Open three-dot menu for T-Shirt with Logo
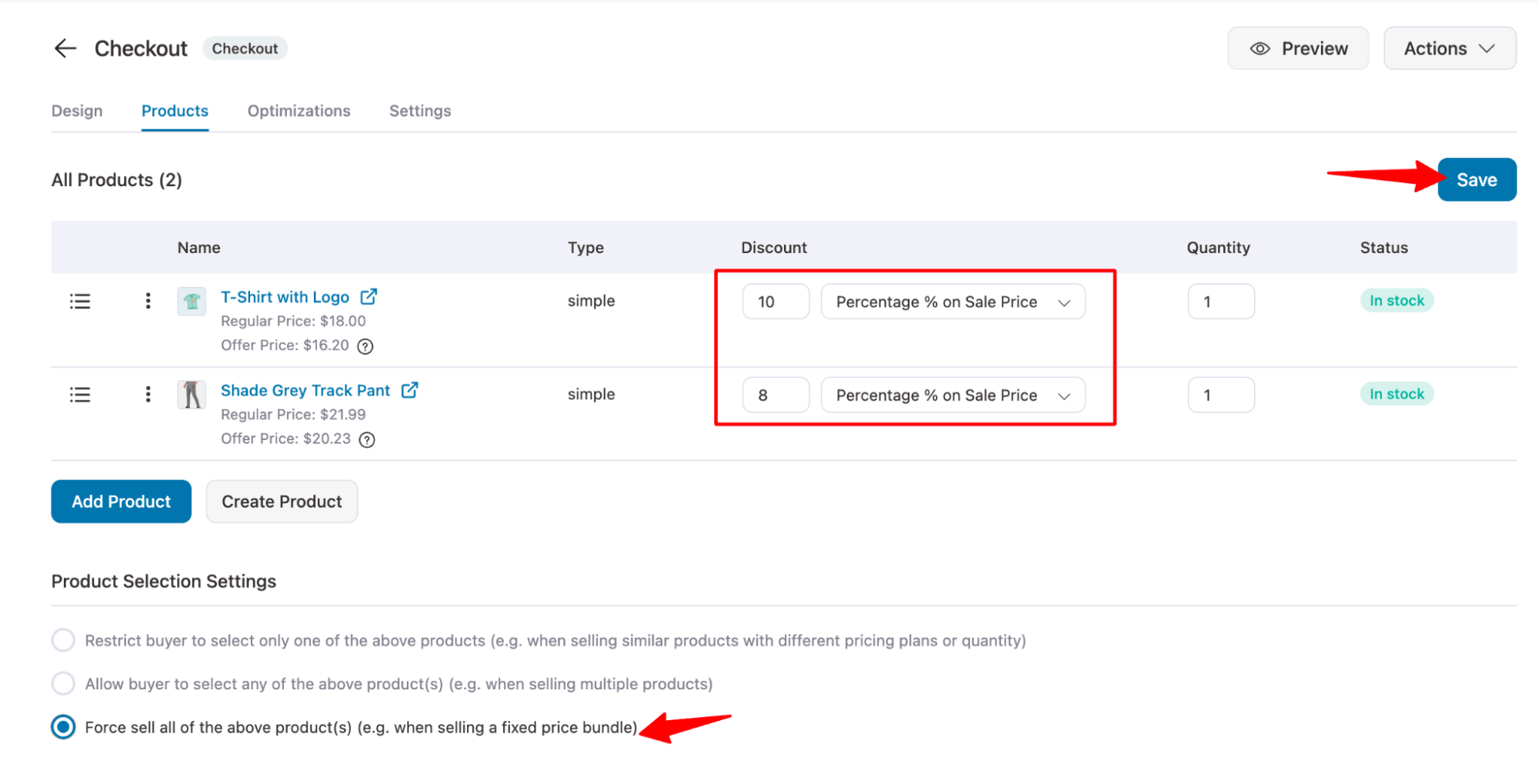1538x784 pixels. 148,301
